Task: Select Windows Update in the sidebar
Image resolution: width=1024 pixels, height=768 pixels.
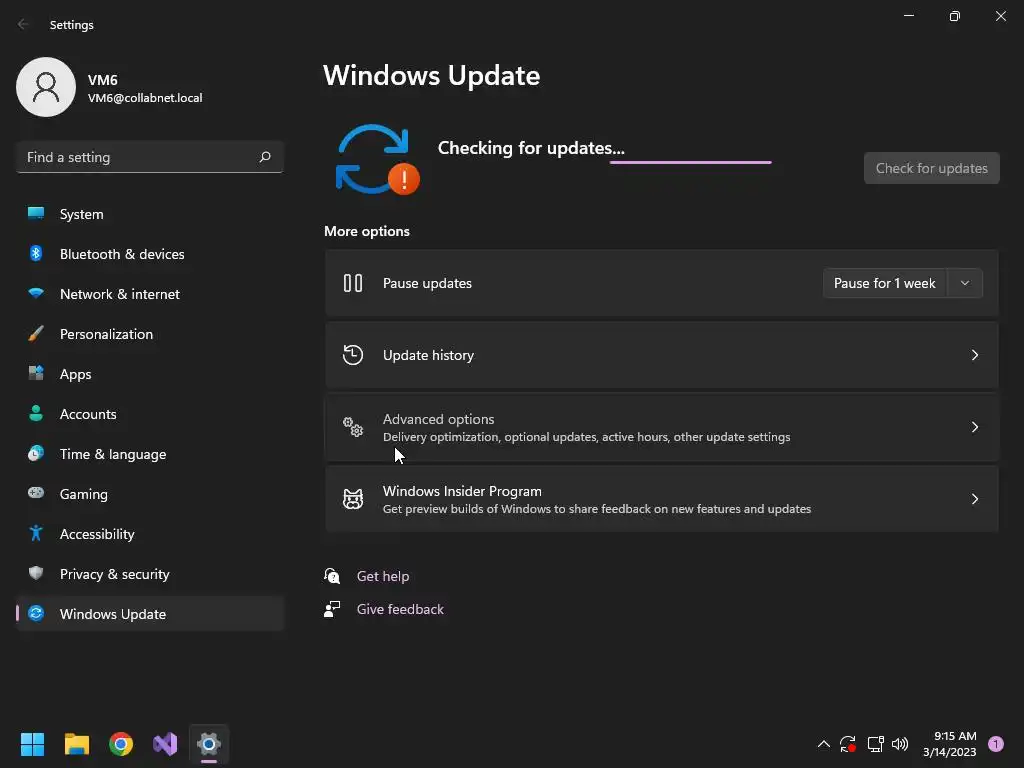Action: pyautogui.click(x=150, y=614)
